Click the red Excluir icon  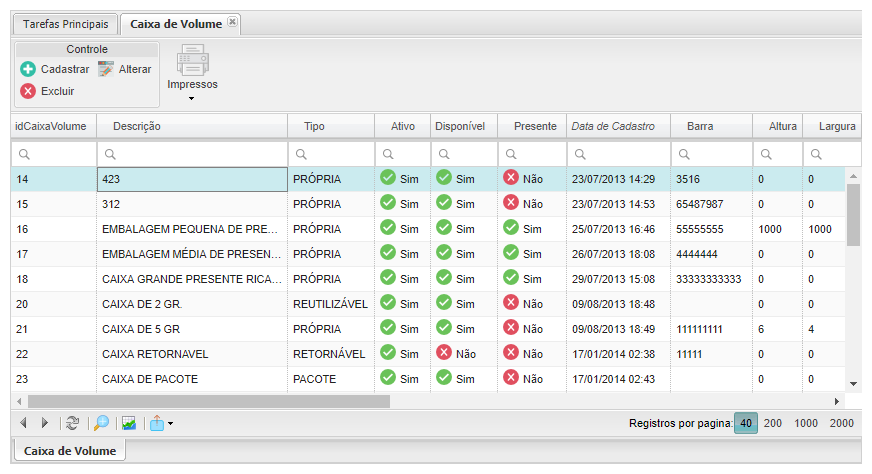(28, 91)
